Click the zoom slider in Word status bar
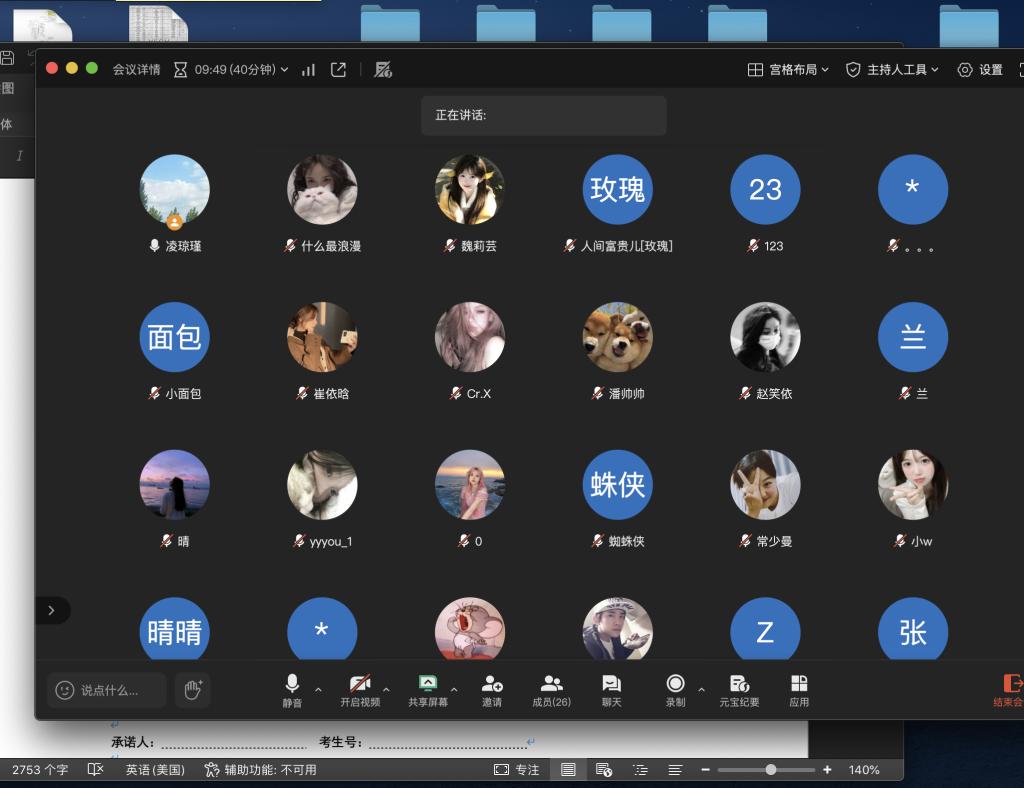 [771, 770]
